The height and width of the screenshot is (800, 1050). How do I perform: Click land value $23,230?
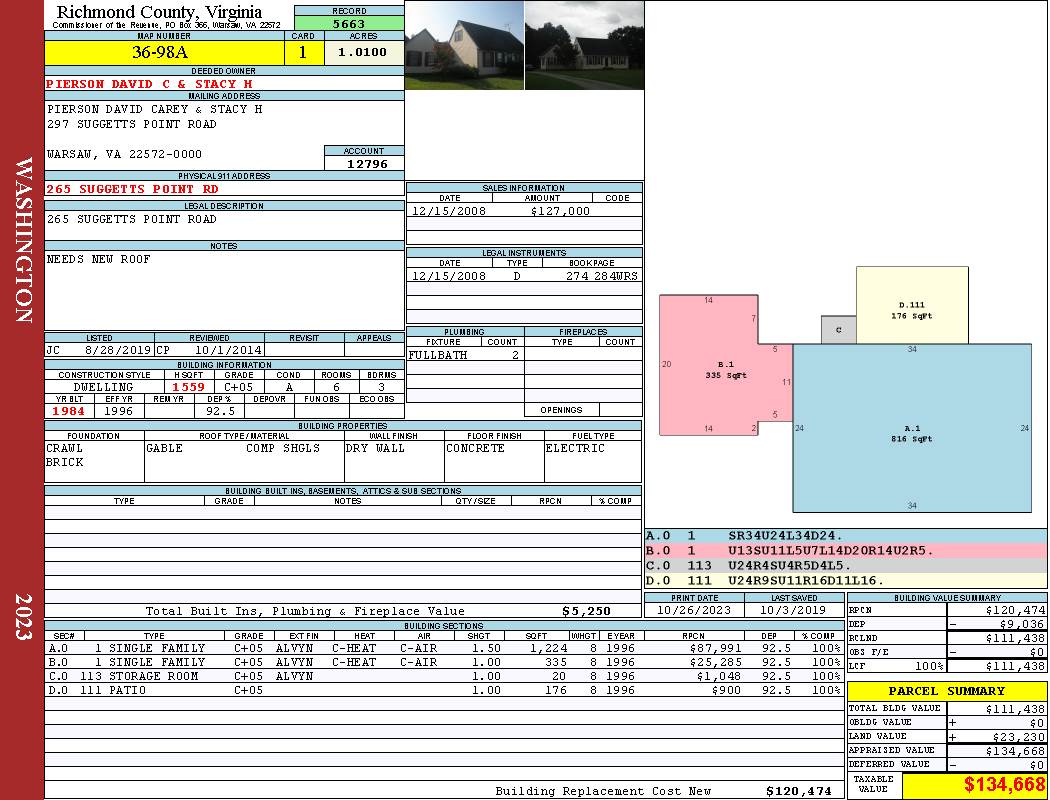[1018, 736]
